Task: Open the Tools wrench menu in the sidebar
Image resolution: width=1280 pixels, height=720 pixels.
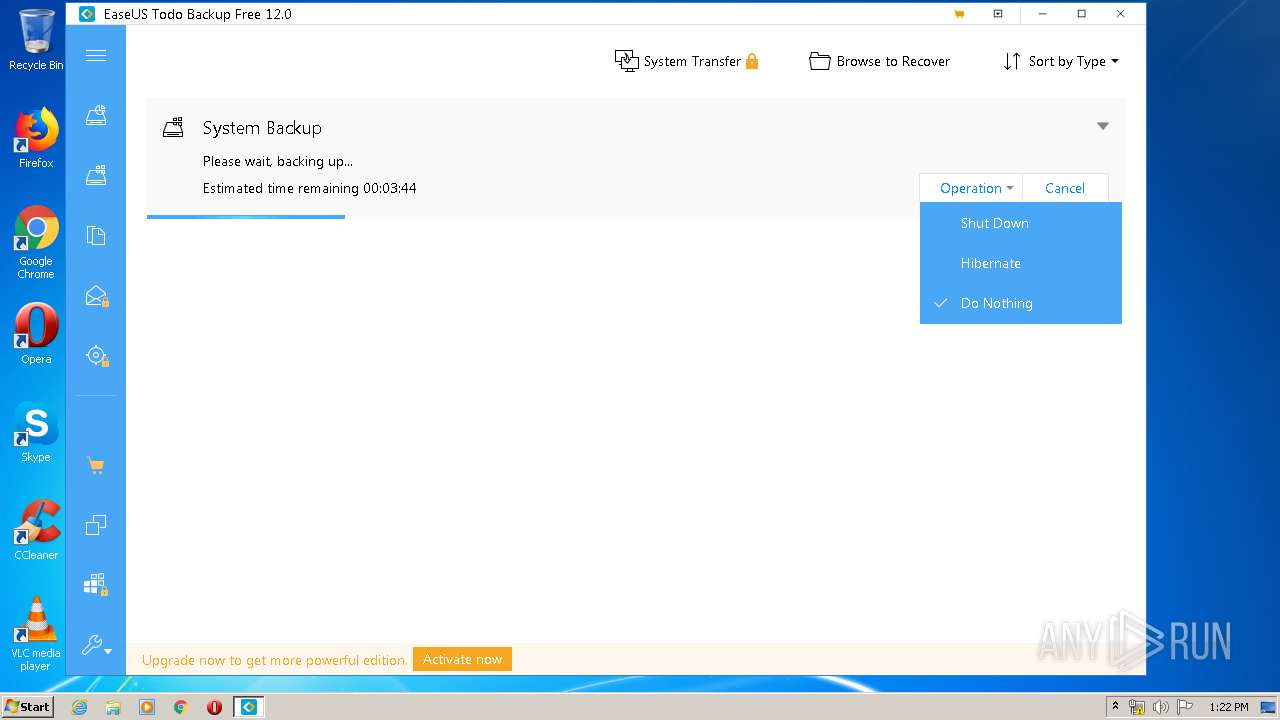Action: click(96, 646)
